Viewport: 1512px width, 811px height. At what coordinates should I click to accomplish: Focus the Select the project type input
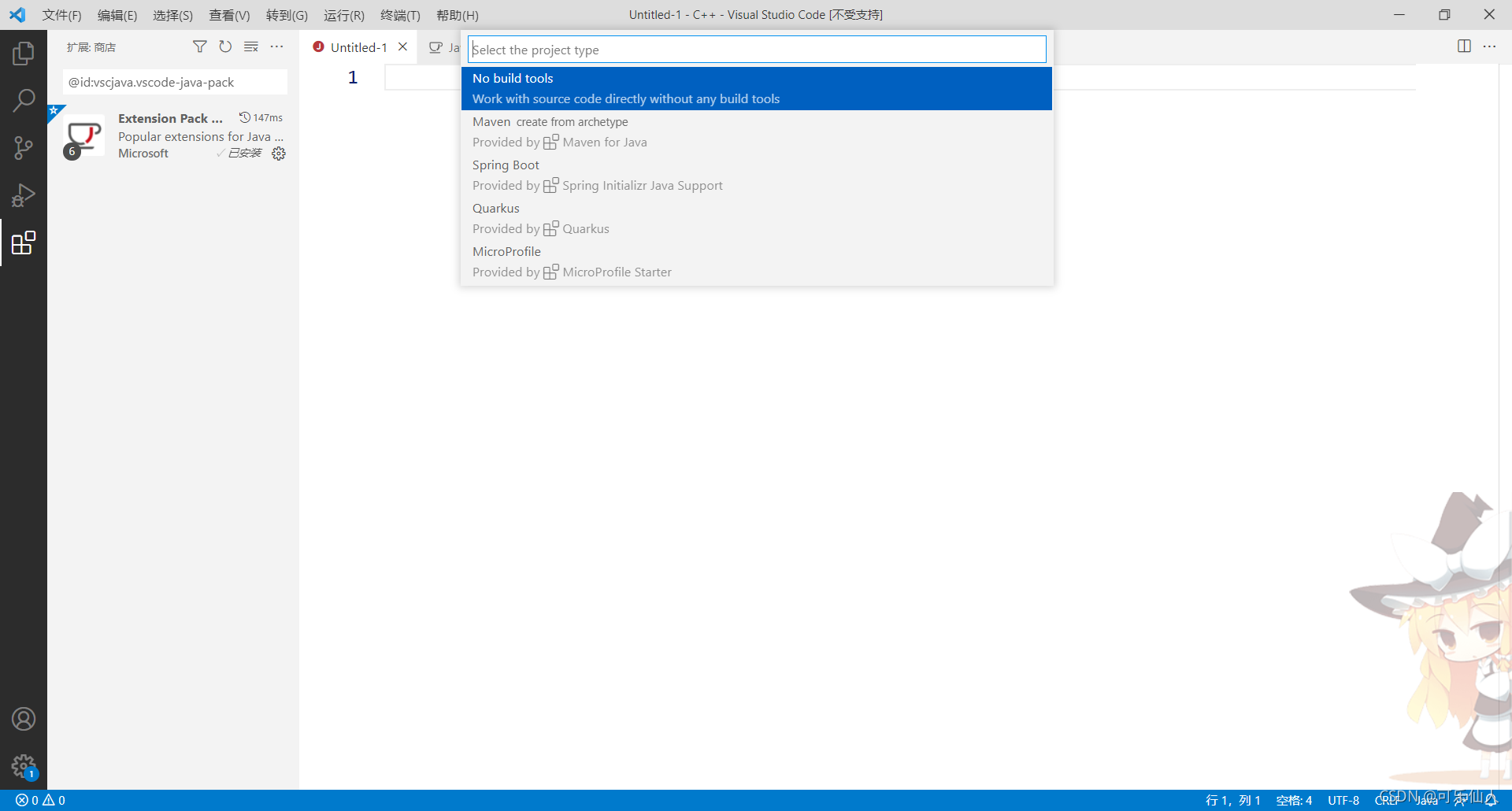click(757, 50)
